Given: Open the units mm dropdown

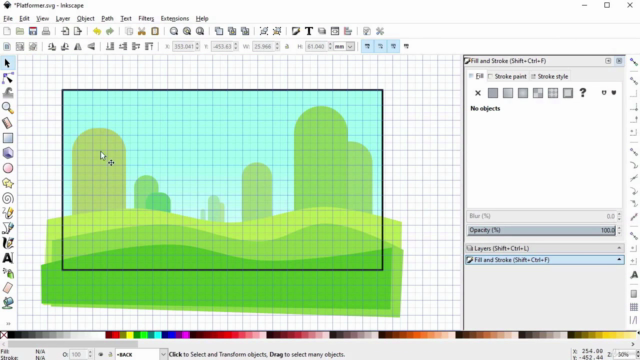Looking at the screenshot, I should point(350,47).
